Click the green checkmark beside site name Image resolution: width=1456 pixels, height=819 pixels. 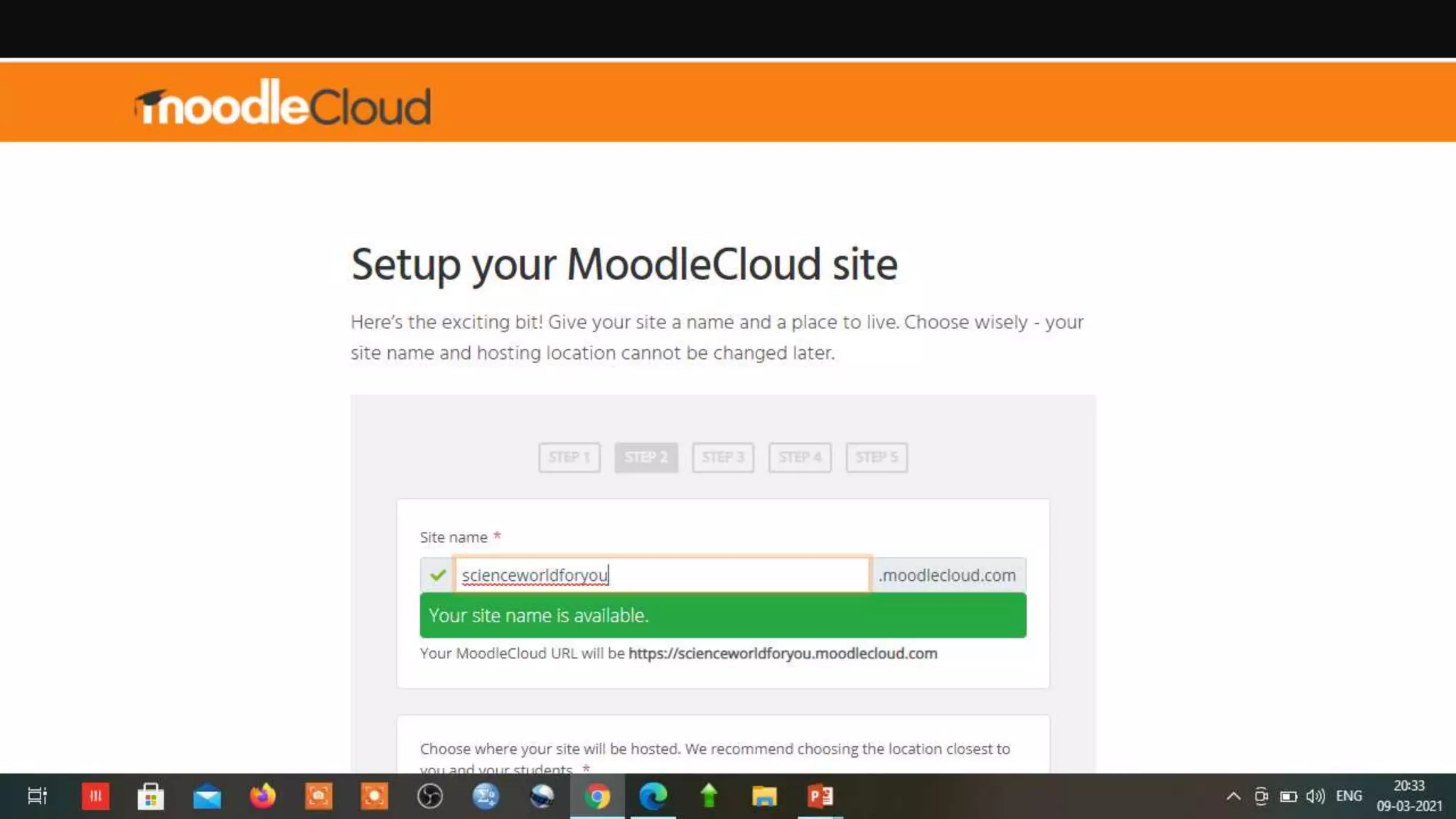point(437,574)
